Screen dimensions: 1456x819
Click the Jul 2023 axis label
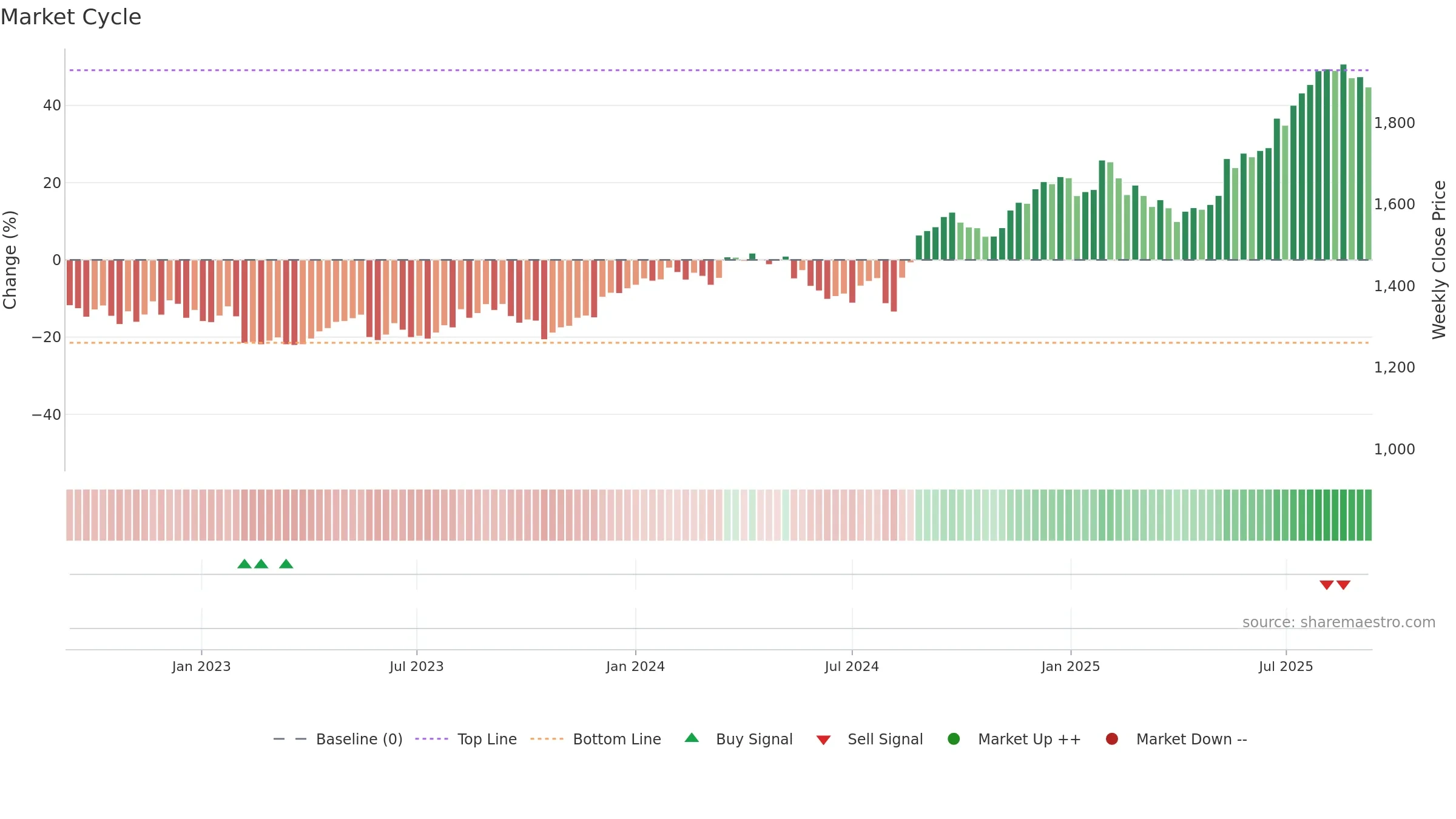417,667
